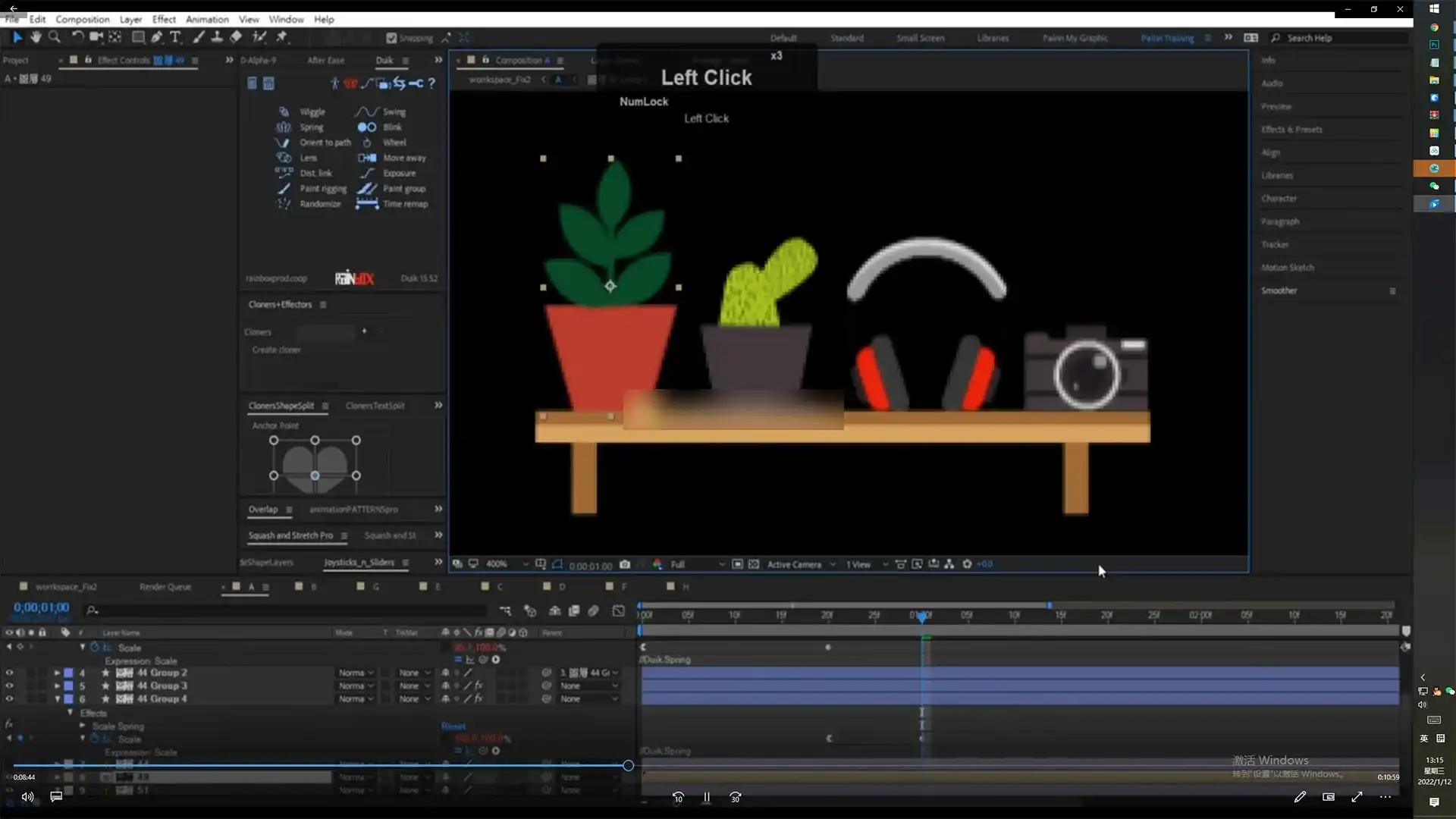Image resolution: width=1456 pixels, height=819 pixels.
Task: Open blend mode dropdown for 44 Group 3
Action: [x=356, y=686]
